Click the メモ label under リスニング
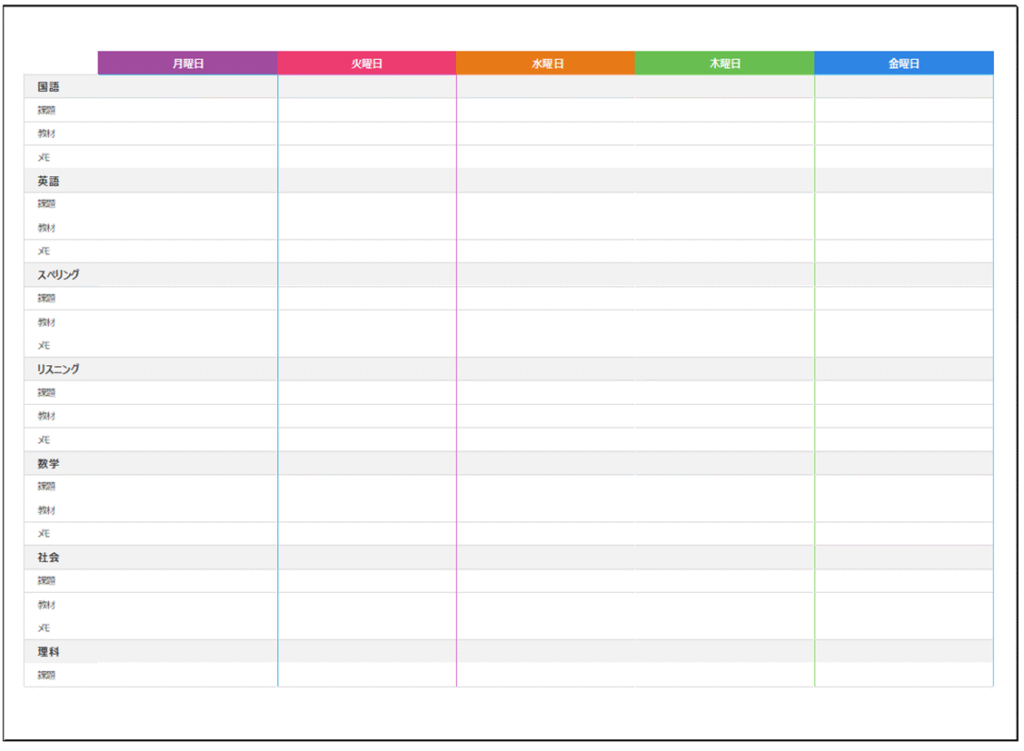1024x751 pixels. (44, 439)
